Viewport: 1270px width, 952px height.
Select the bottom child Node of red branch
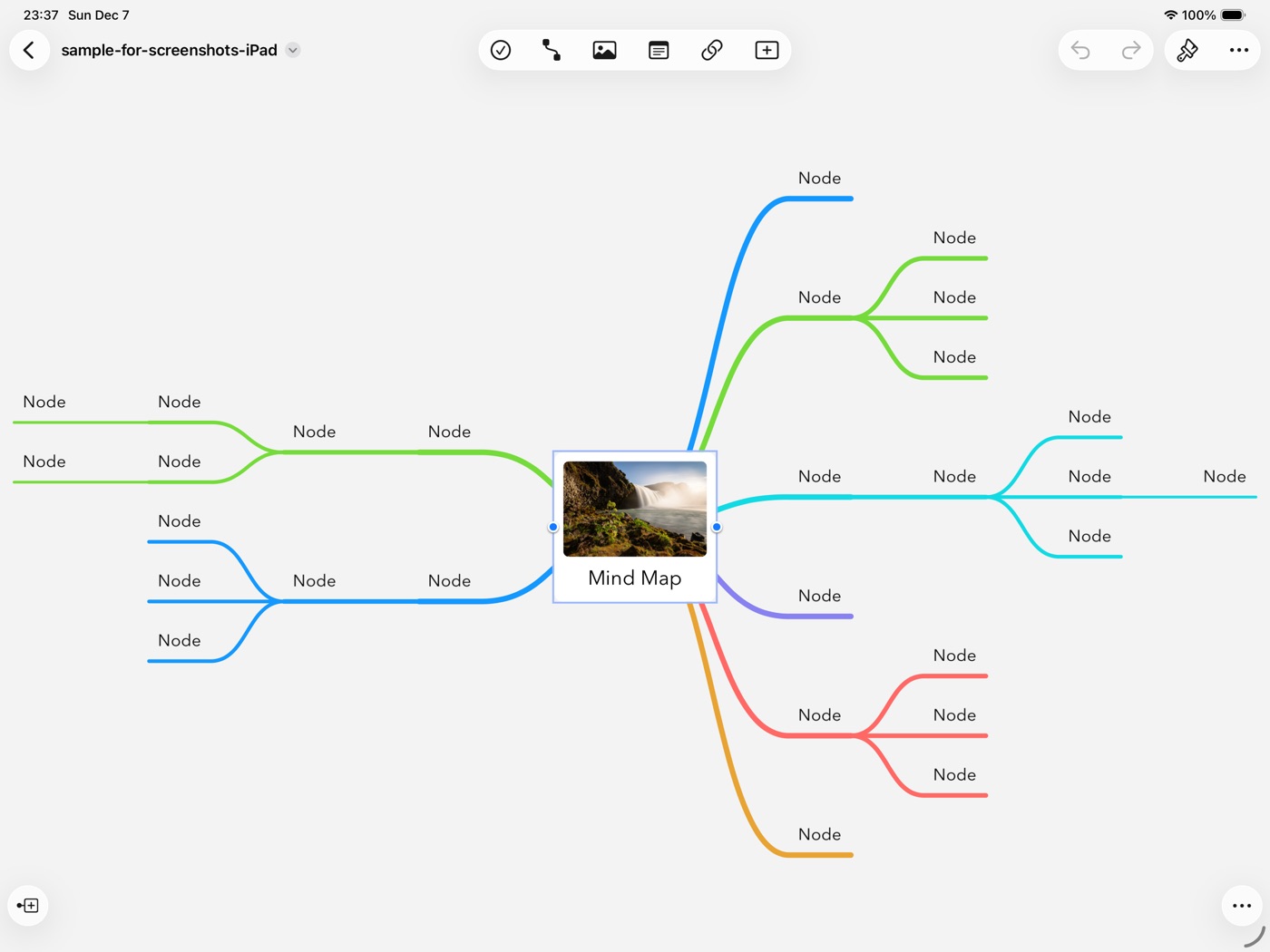tap(954, 775)
